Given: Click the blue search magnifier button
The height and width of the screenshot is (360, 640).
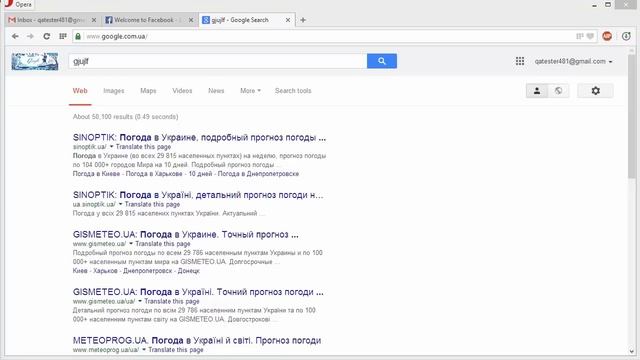Looking at the screenshot, I should [x=382, y=61].
